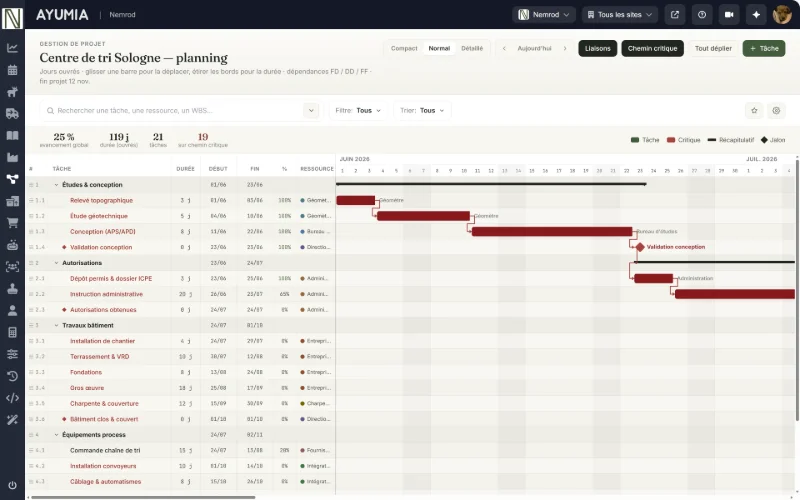Open the sliders settings sidebar icon
The image size is (800, 500).
click(12, 354)
